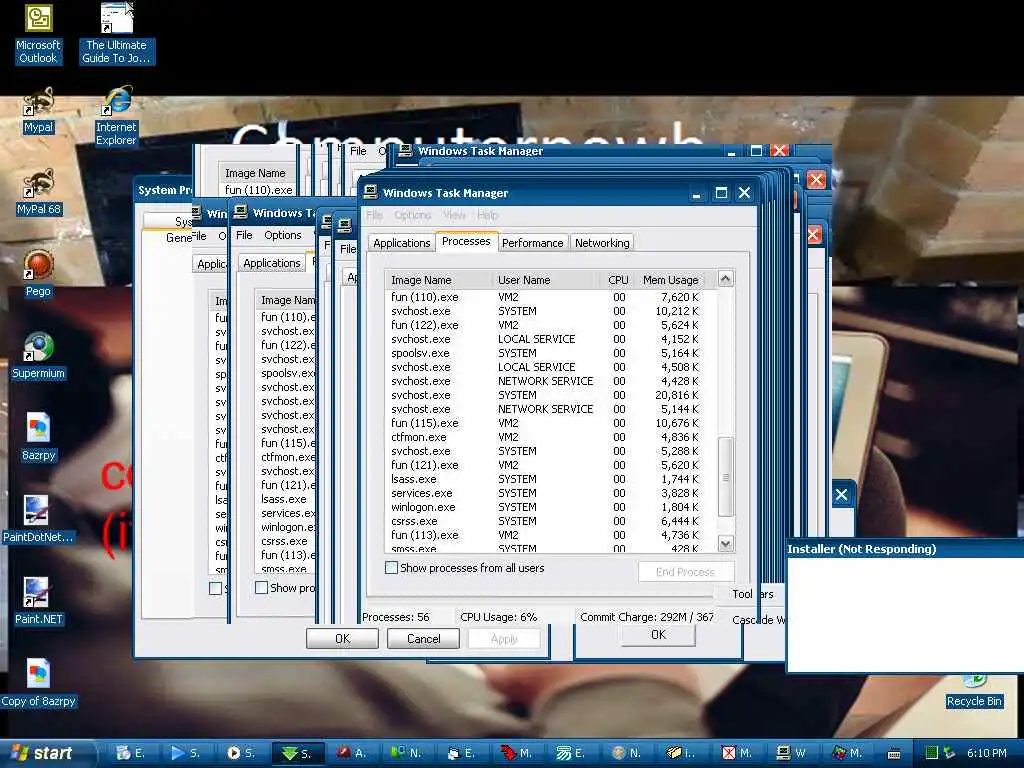
Task: Click the W Task Manager taskbar item
Action: click(792, 753)
